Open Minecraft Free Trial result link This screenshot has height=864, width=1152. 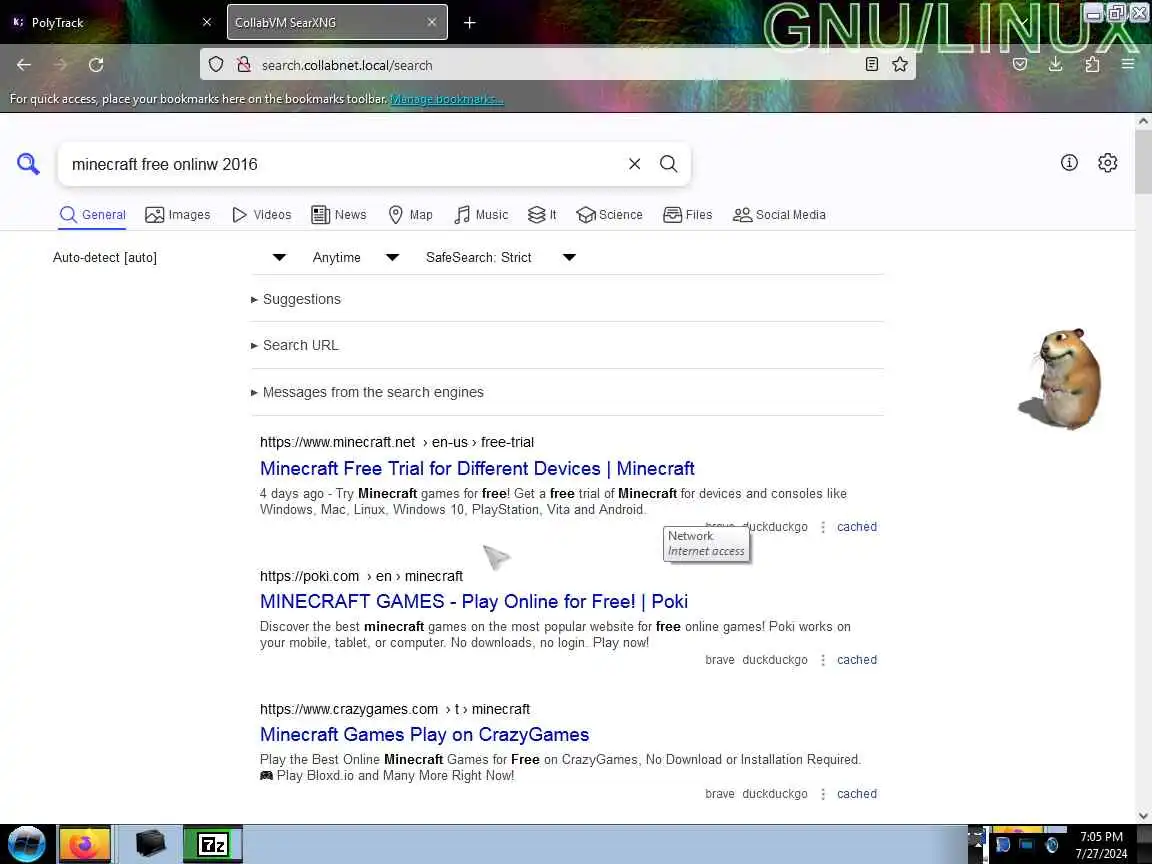pos(478,469)
